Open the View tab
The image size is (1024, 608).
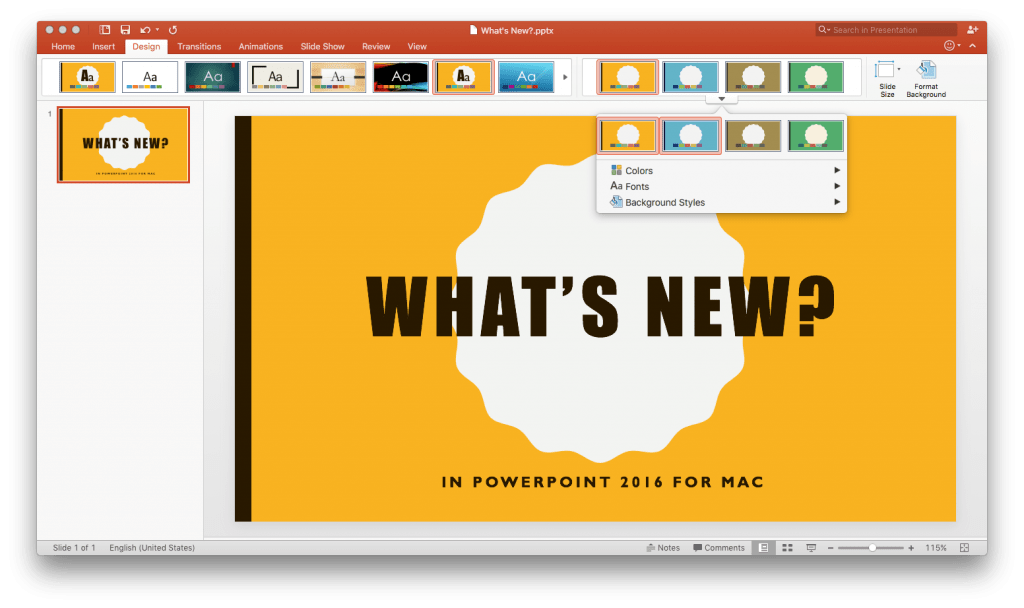417,46
